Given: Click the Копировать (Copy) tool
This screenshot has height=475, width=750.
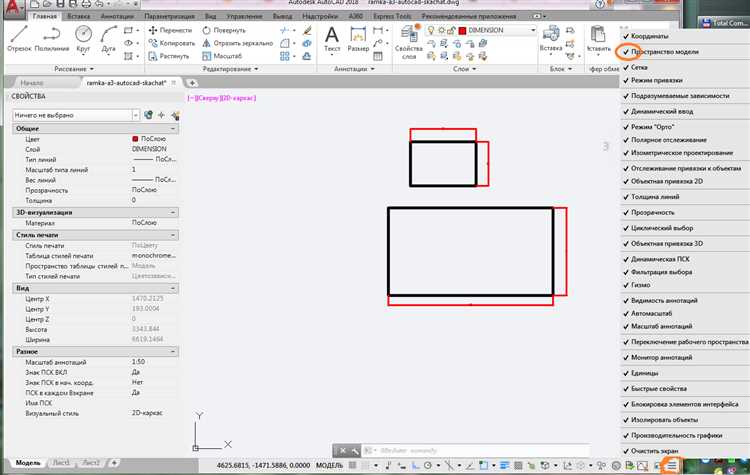Looking at the screenshot, I should pyautogui.click(x=171, y=43).
